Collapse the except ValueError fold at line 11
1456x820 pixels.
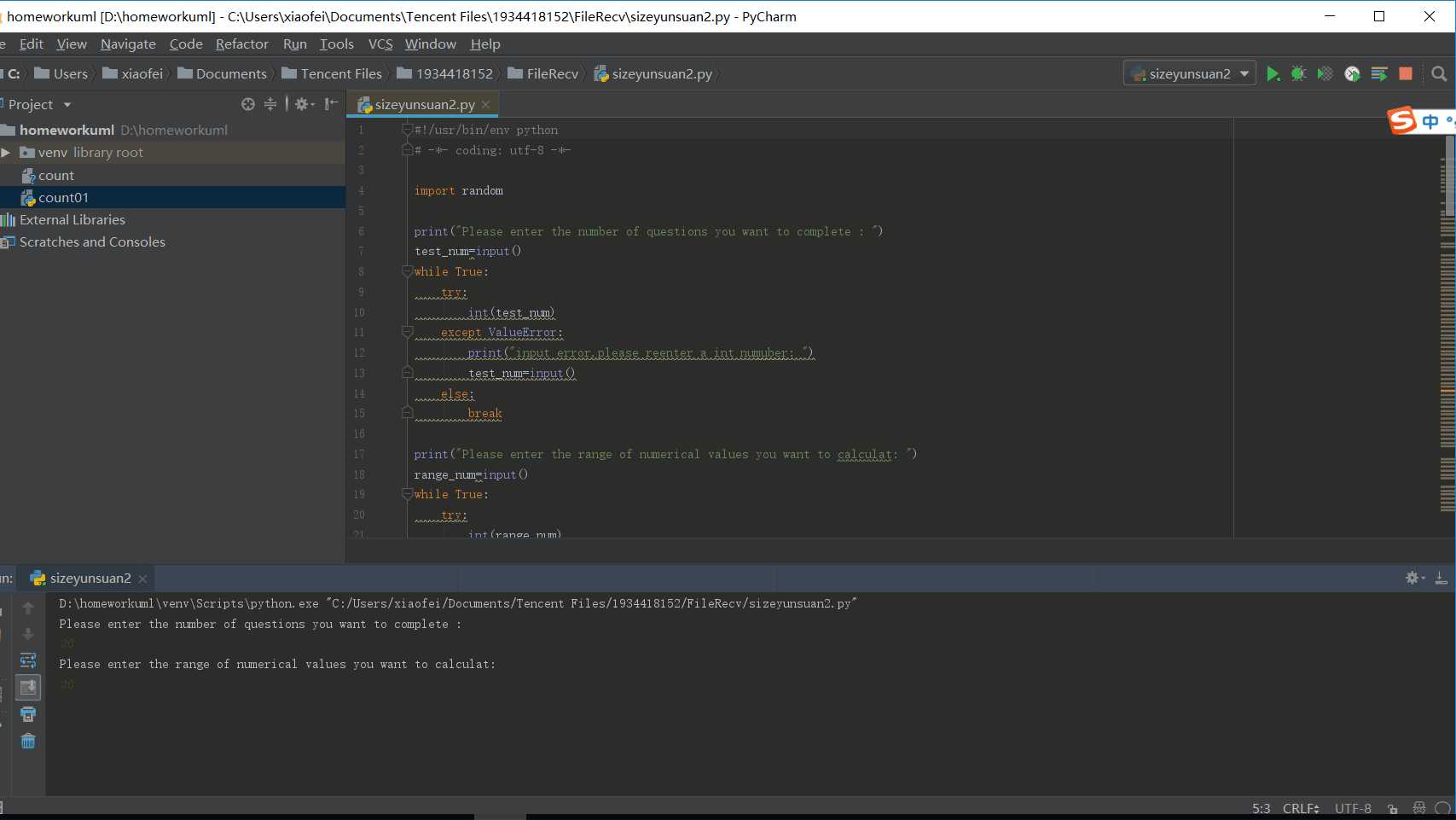tap(407, 332)
